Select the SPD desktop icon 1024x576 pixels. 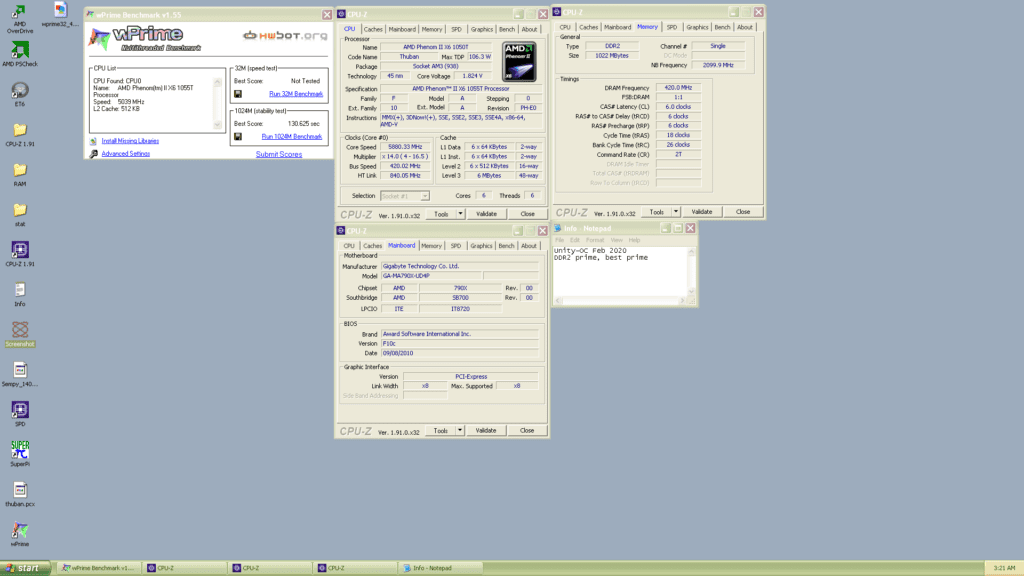click(x=20, y=414)
